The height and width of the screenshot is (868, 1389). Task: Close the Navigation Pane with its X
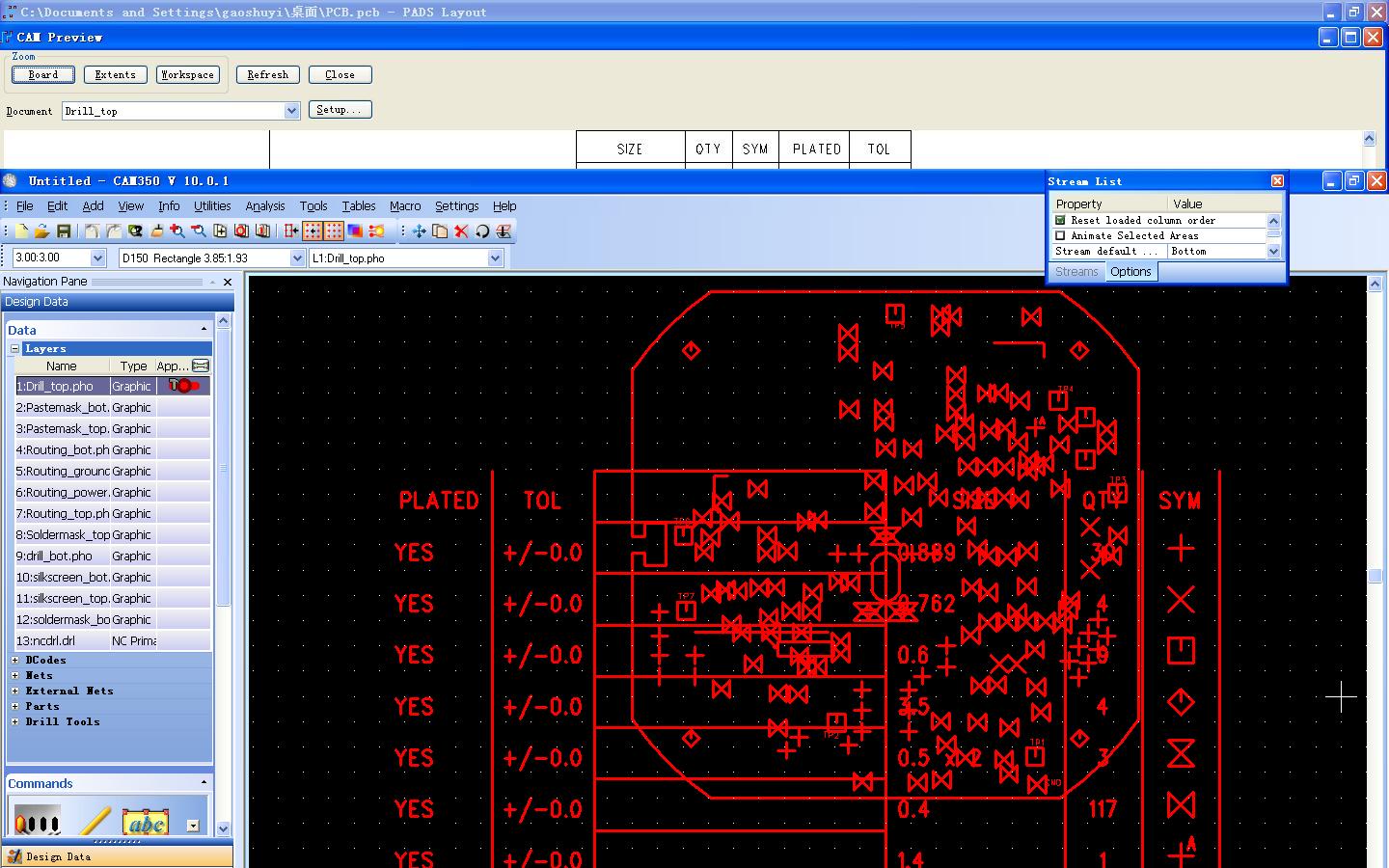228,282
